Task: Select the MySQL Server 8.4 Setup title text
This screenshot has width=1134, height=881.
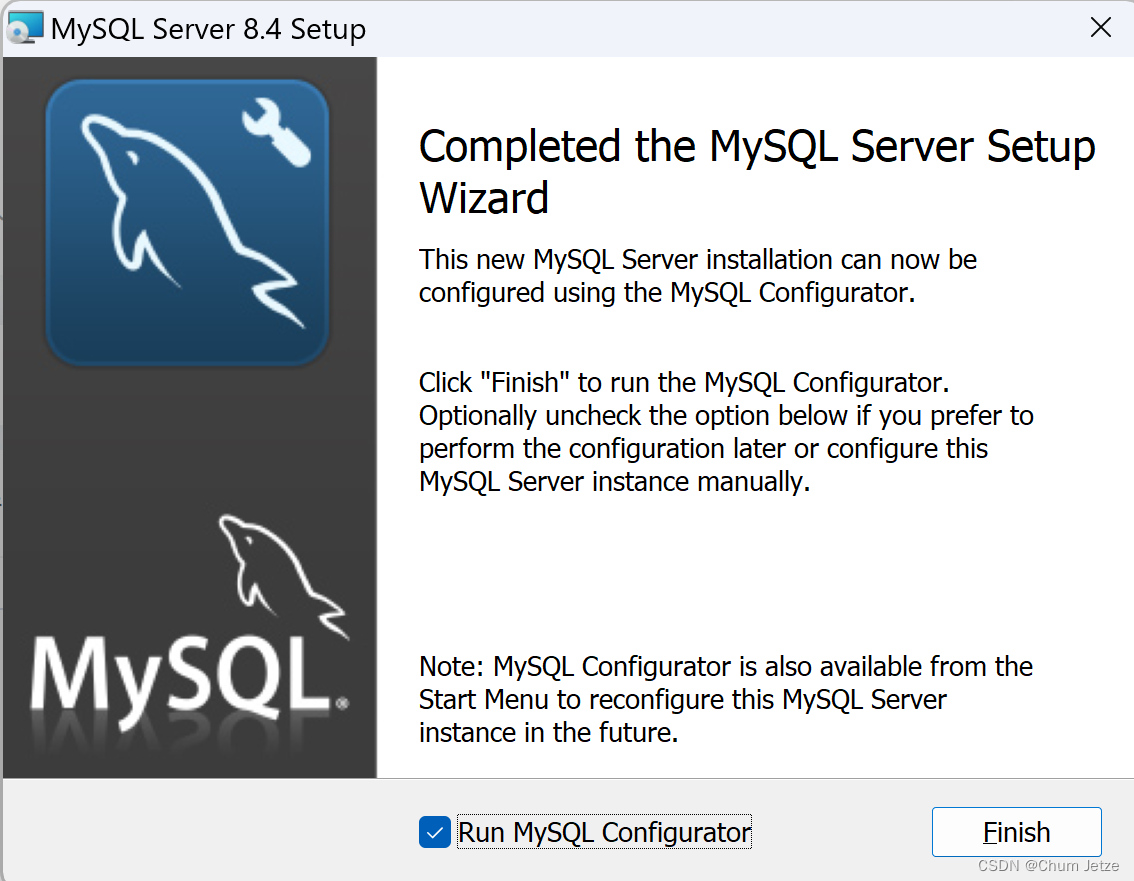Action: point(208,28)
